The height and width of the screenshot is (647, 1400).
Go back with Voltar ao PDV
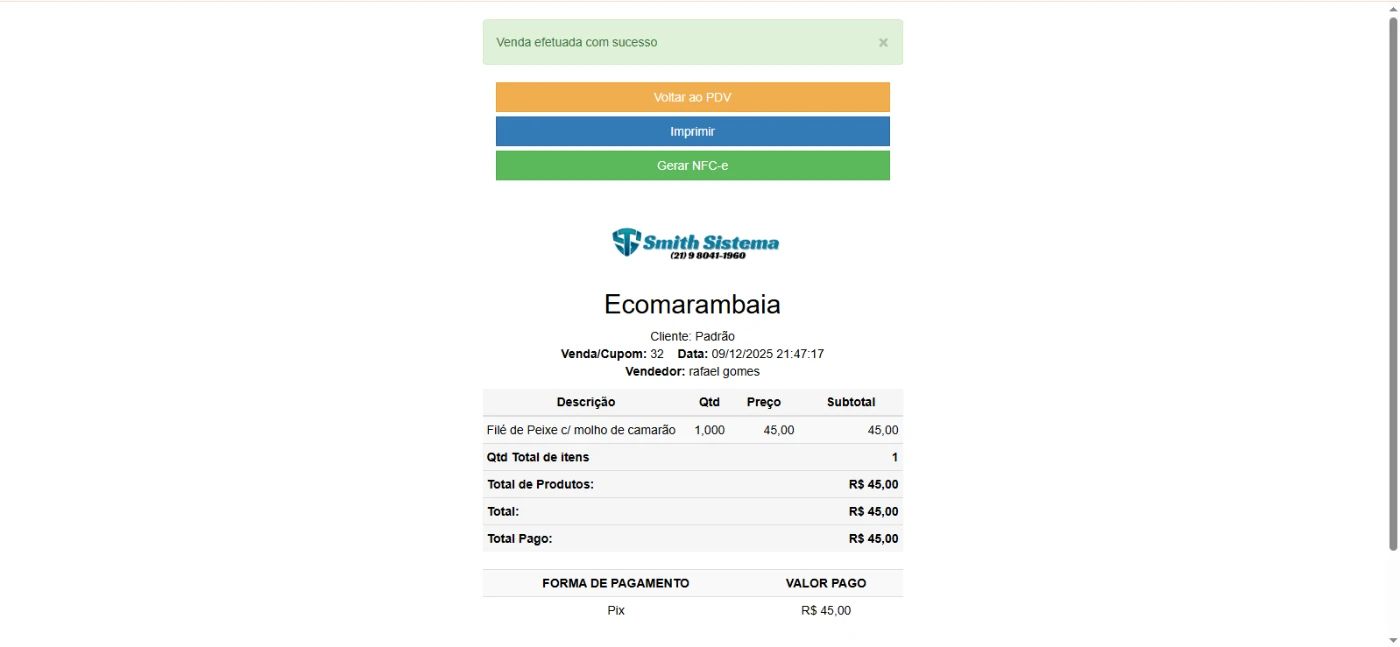[692, 97]
